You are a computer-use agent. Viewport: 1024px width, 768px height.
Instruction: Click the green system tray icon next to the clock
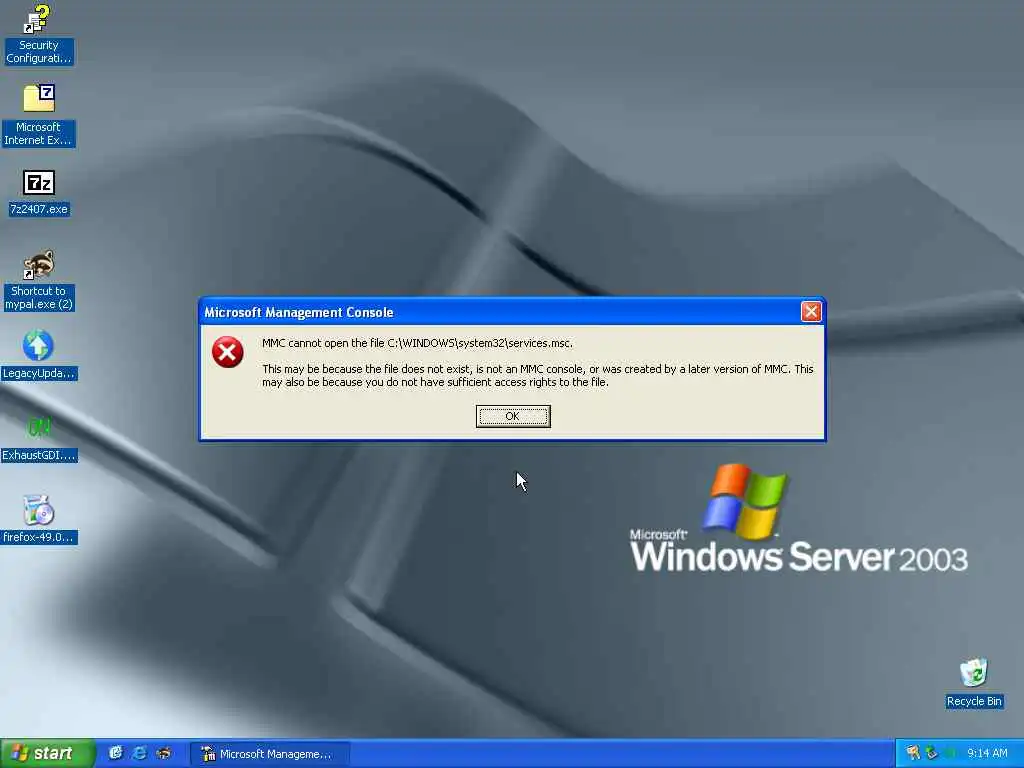(x=950, y=753)
